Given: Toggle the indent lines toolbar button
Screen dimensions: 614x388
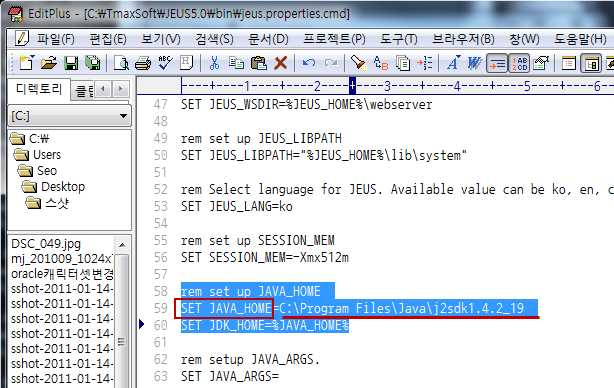Looking at the screenshot, I should pyautogui.click(x=497, y=63).
